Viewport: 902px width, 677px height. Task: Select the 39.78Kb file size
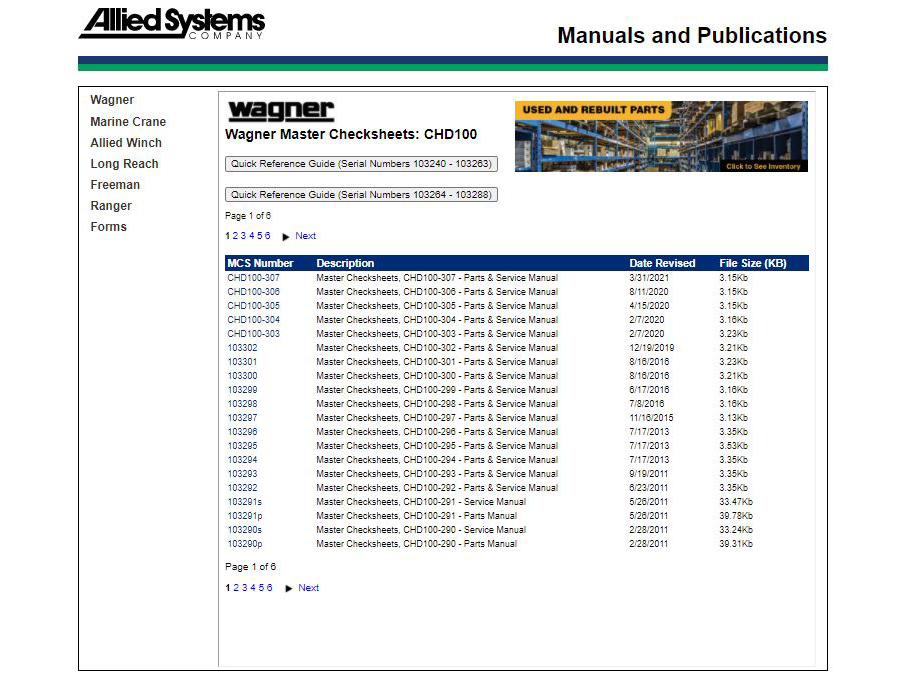(736, 516)
